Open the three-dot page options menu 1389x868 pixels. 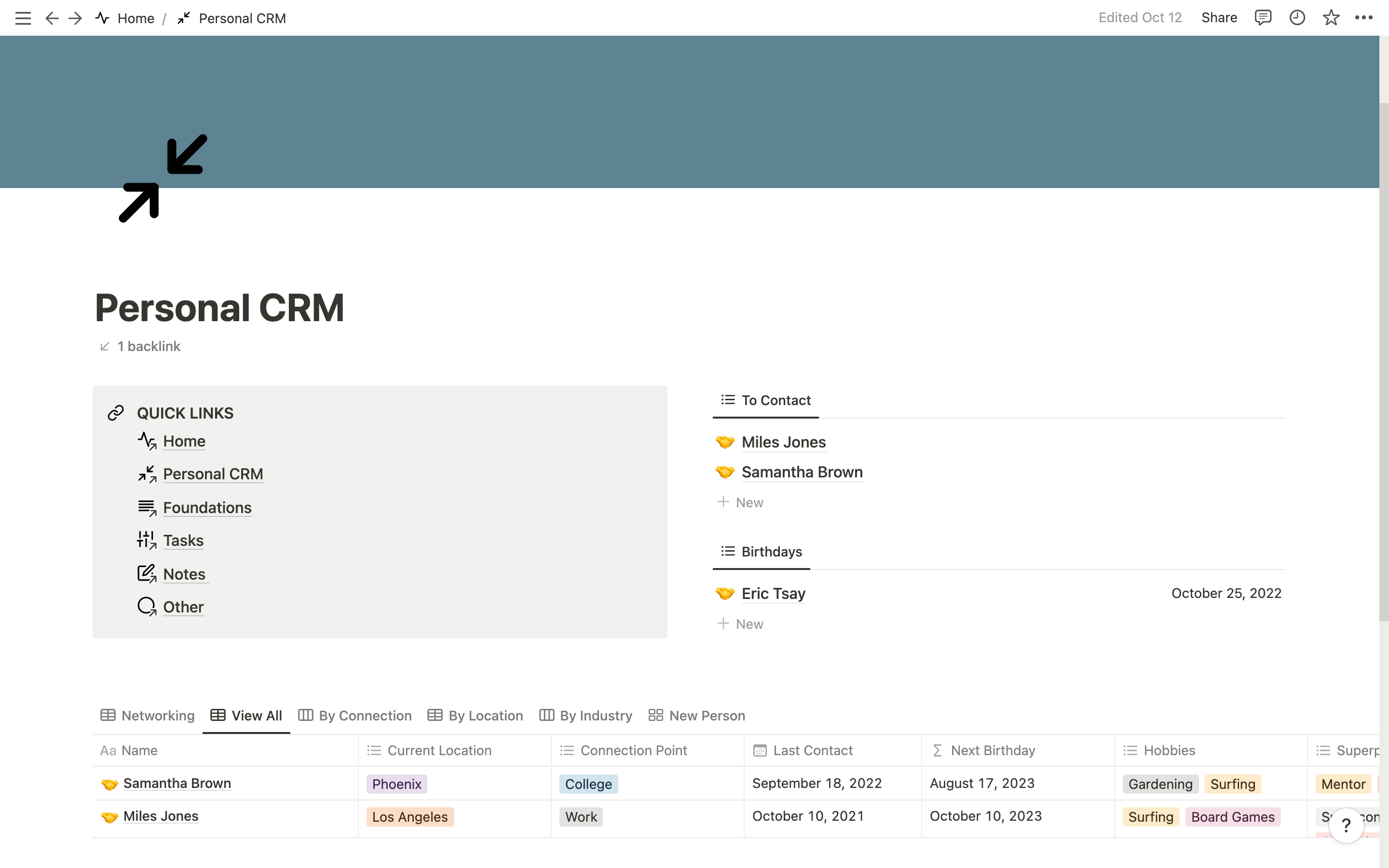pyautogui.click(x=1364, y=18)
